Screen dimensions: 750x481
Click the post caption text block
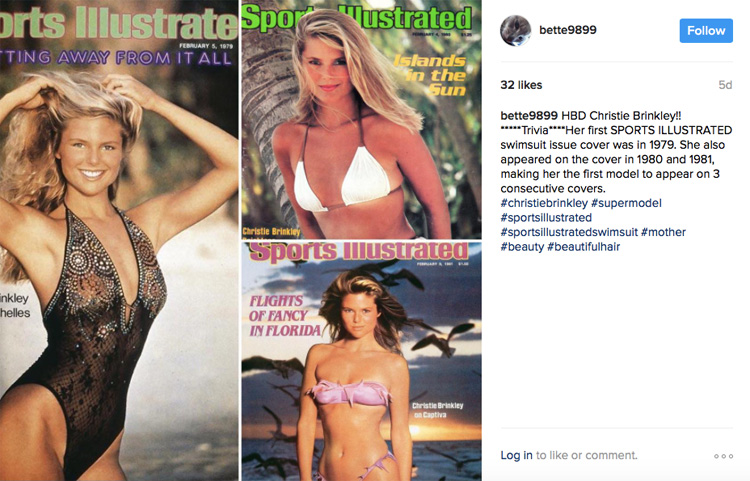click(617, 181)
